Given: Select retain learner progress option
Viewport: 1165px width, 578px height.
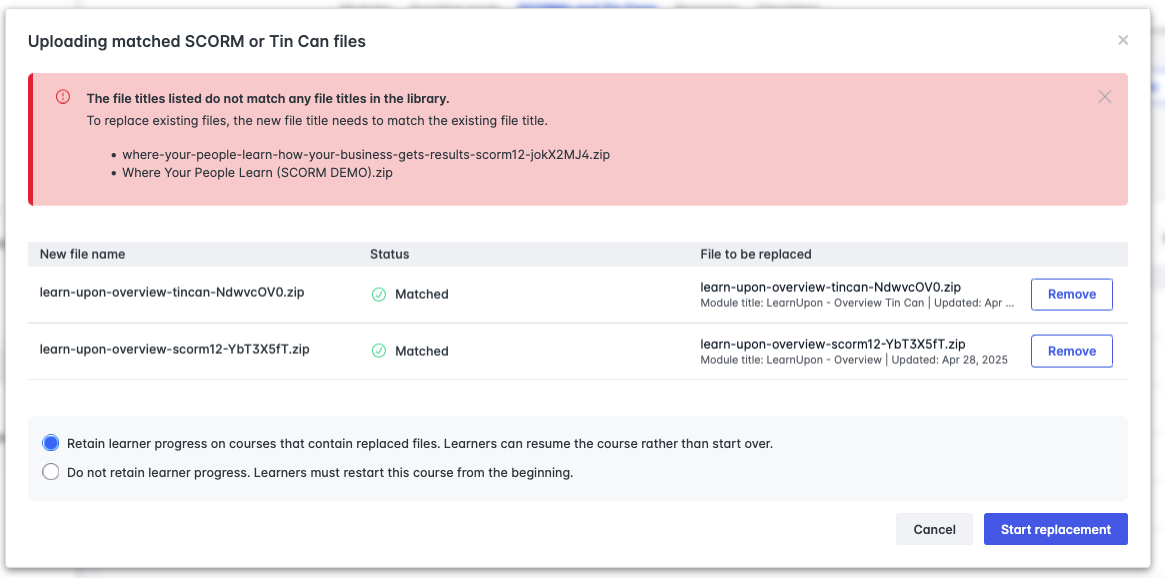Looking at the screenshot, I should (x=50, y=442).
